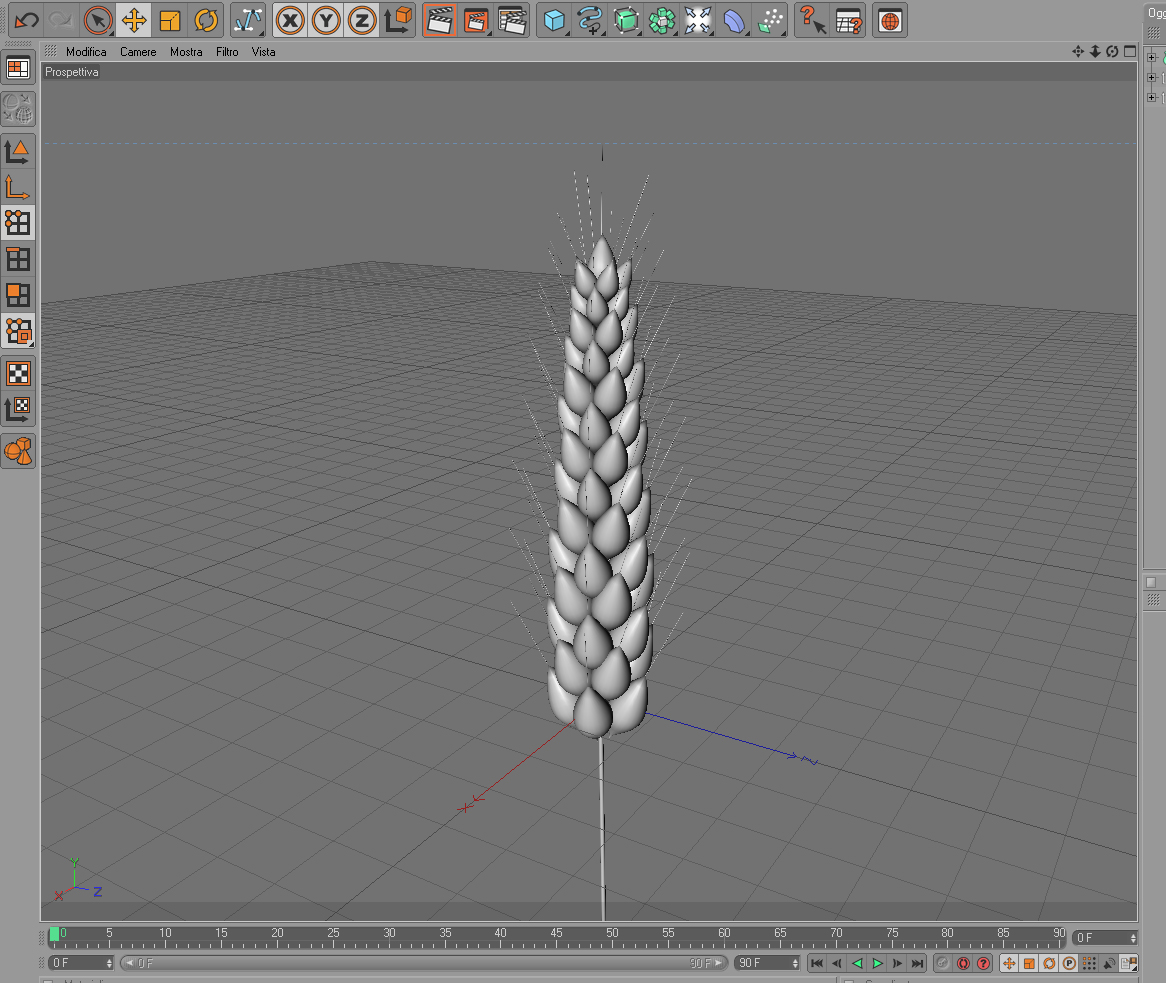Viewport: 1166px width, 983px height.
Task: Click the current frame 0 F field stepper
Action: click(x=1133, y=938)
